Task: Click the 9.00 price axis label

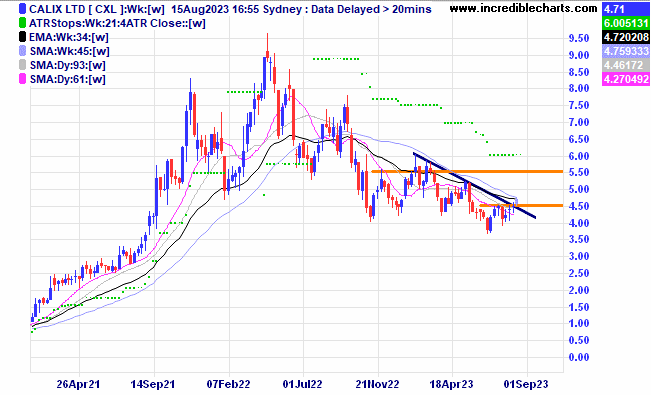Action: pyautogui.click(x=579, y=55)
